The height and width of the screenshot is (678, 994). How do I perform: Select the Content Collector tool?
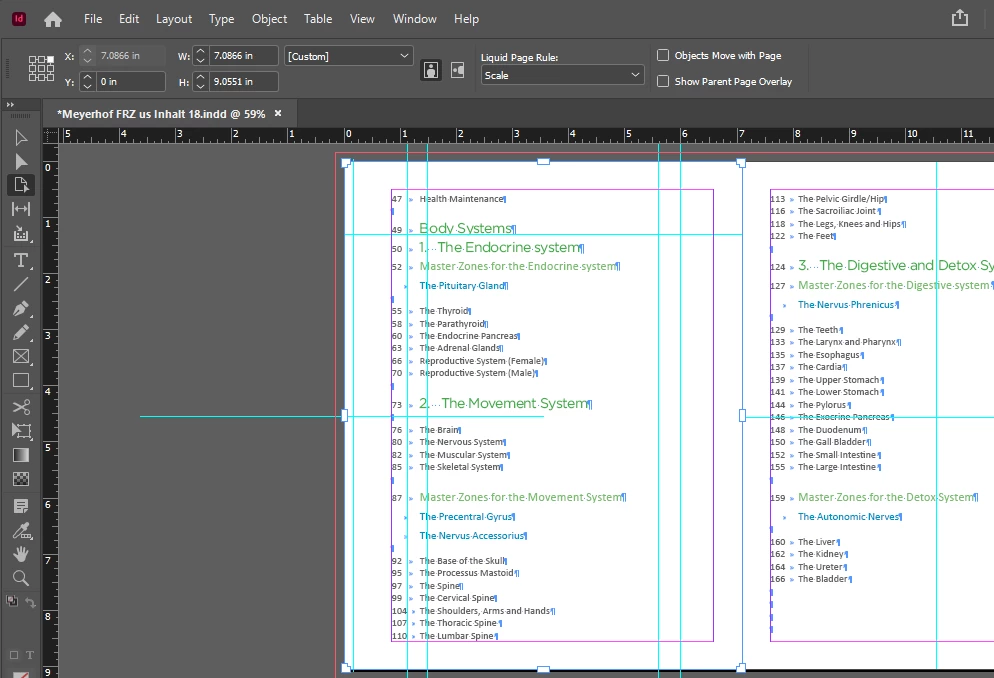[x=21, y=233]
